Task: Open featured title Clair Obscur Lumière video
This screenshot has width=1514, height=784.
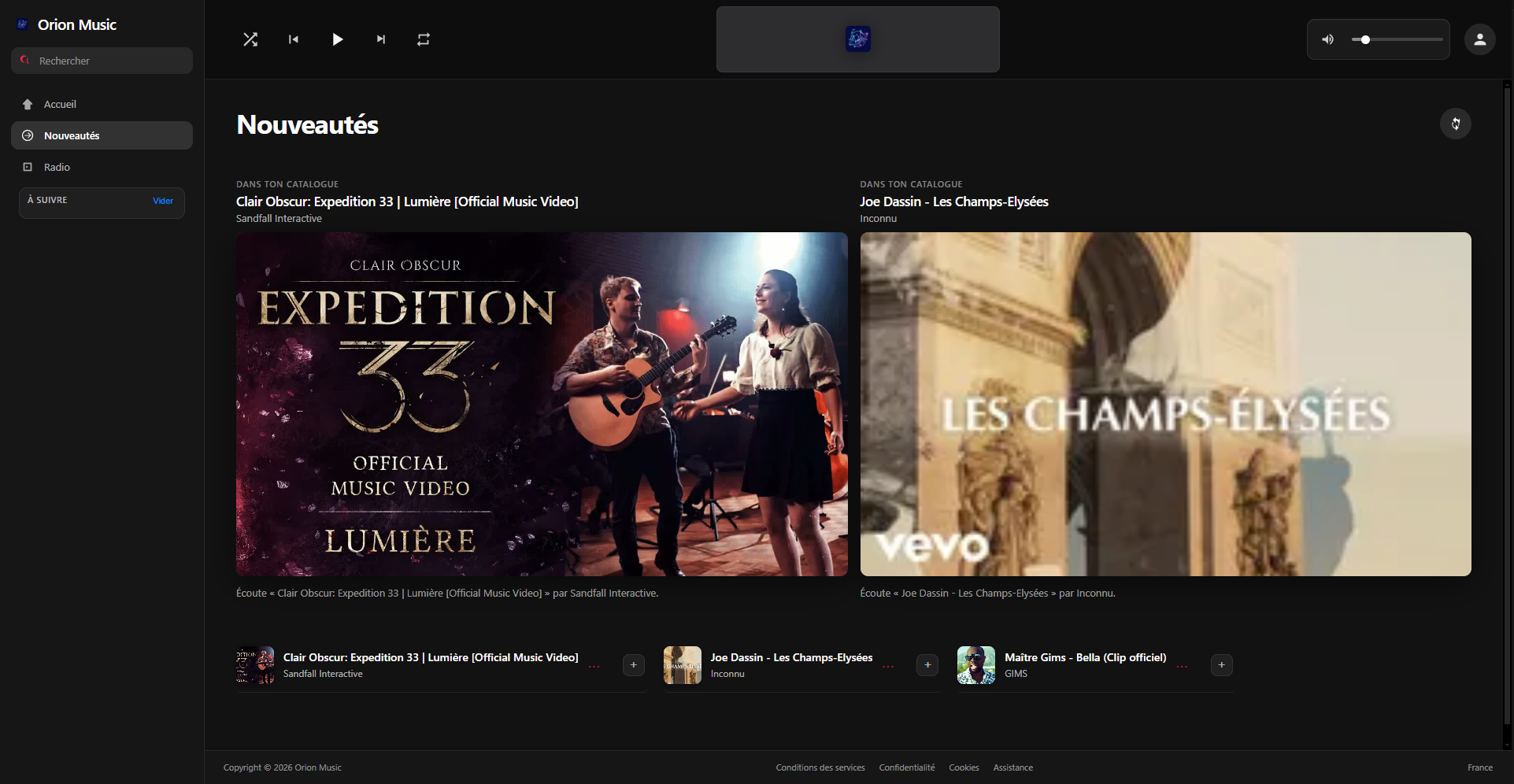Action: click(x=407, y=202)
